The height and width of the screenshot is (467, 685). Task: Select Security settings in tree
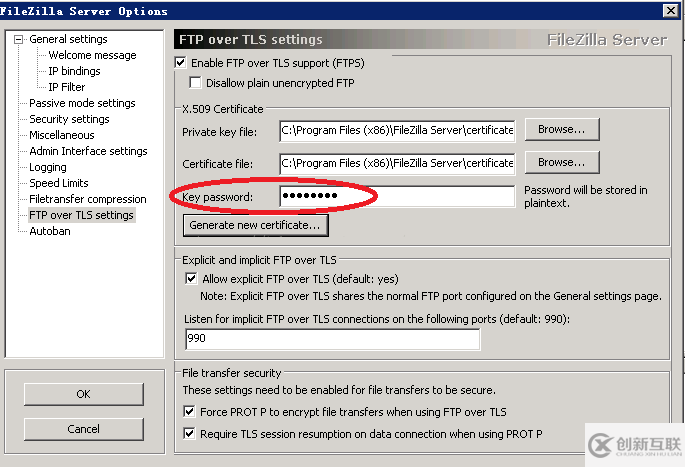(x=69, y=119)
